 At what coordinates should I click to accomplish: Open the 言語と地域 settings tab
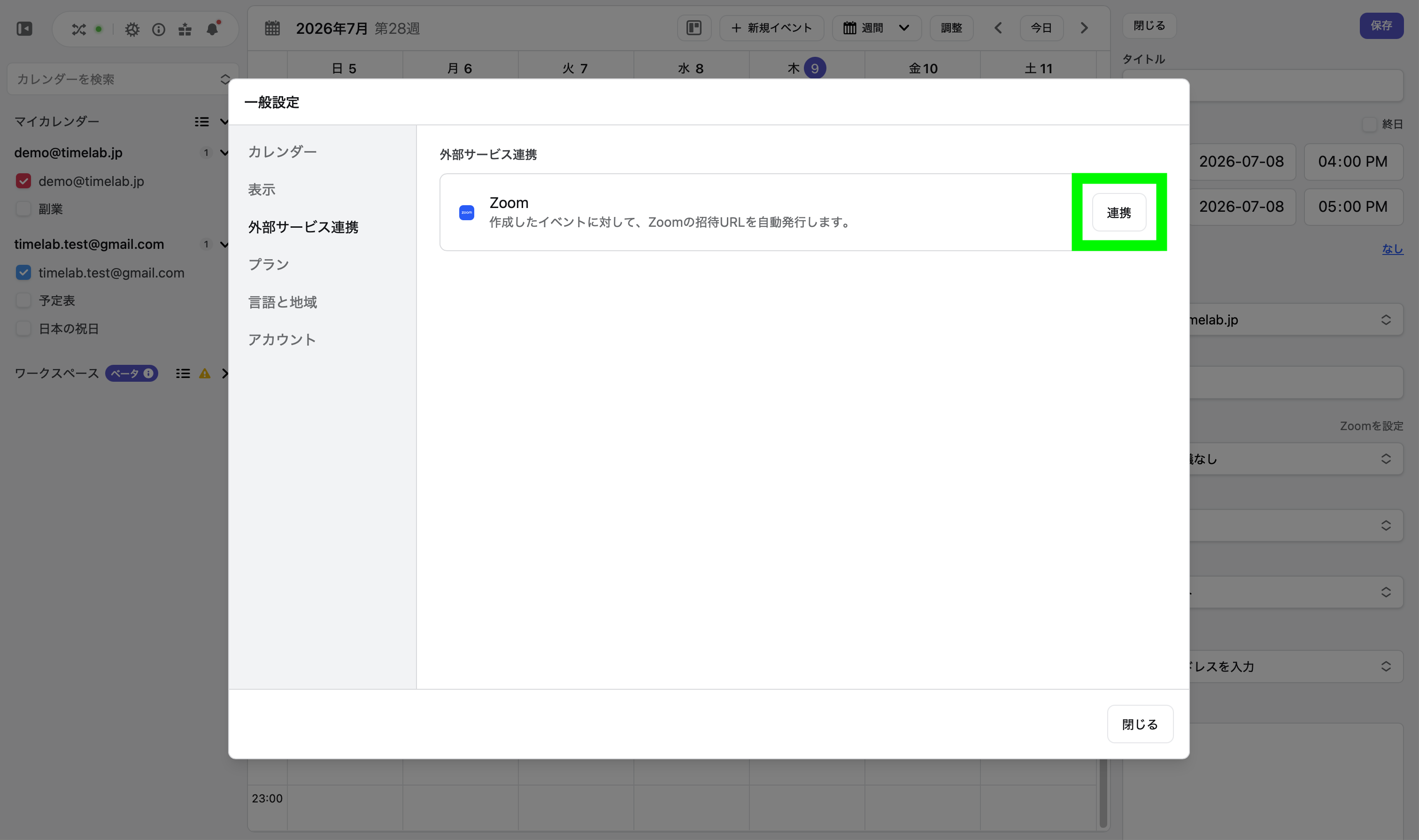pos(283,302)
